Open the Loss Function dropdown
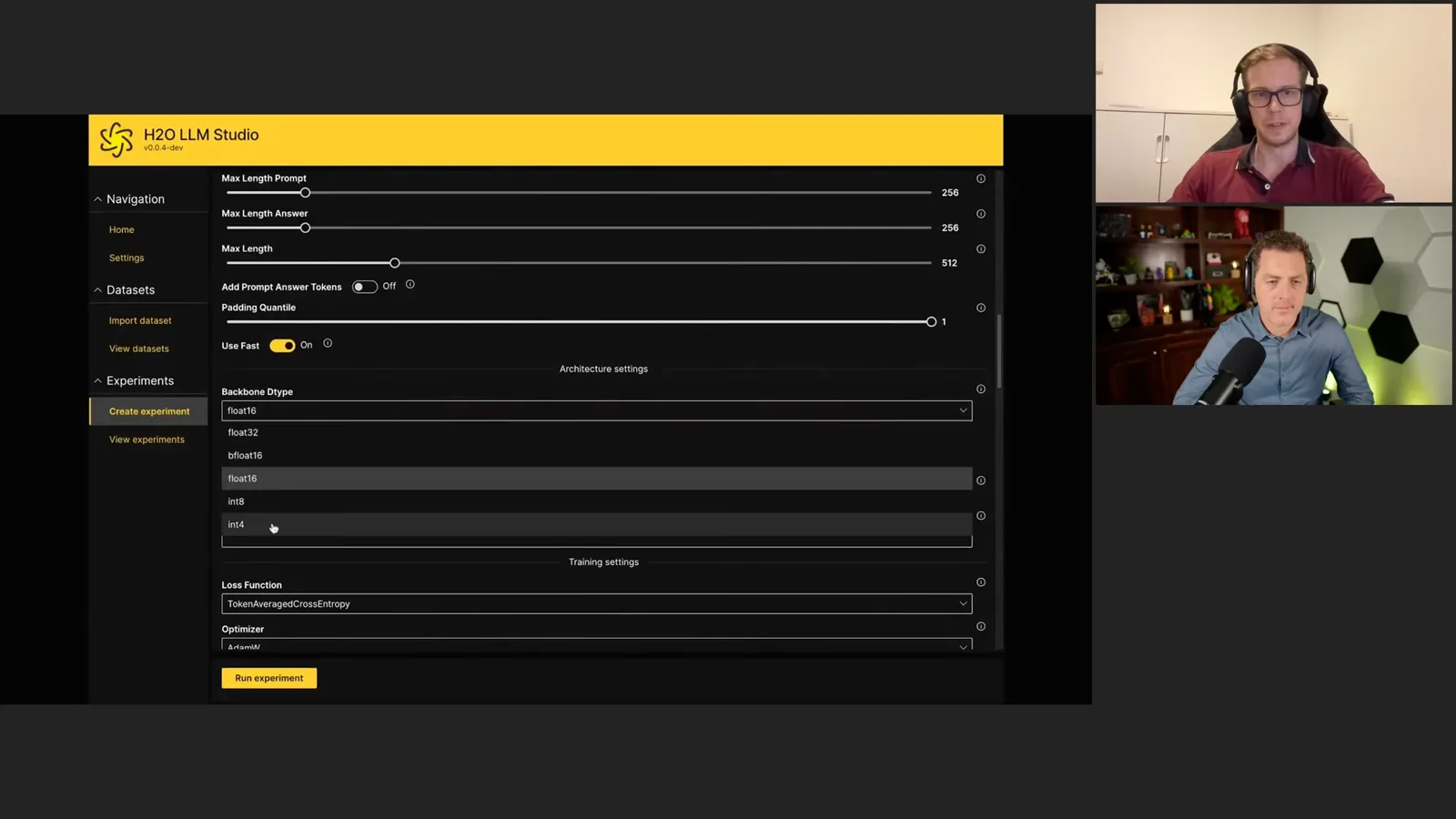Image resolution: width=1456 pixels, height=819 pixels. pyautogui.click(x=597, y=603)
